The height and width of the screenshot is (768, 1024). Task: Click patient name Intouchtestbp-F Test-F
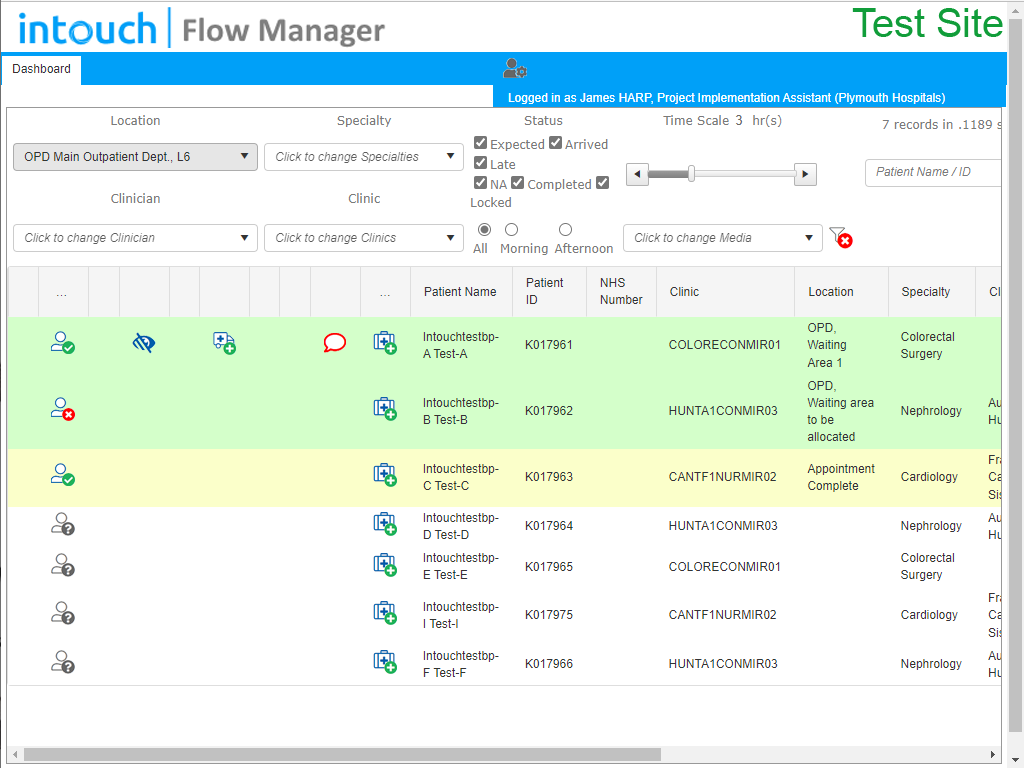460,664
